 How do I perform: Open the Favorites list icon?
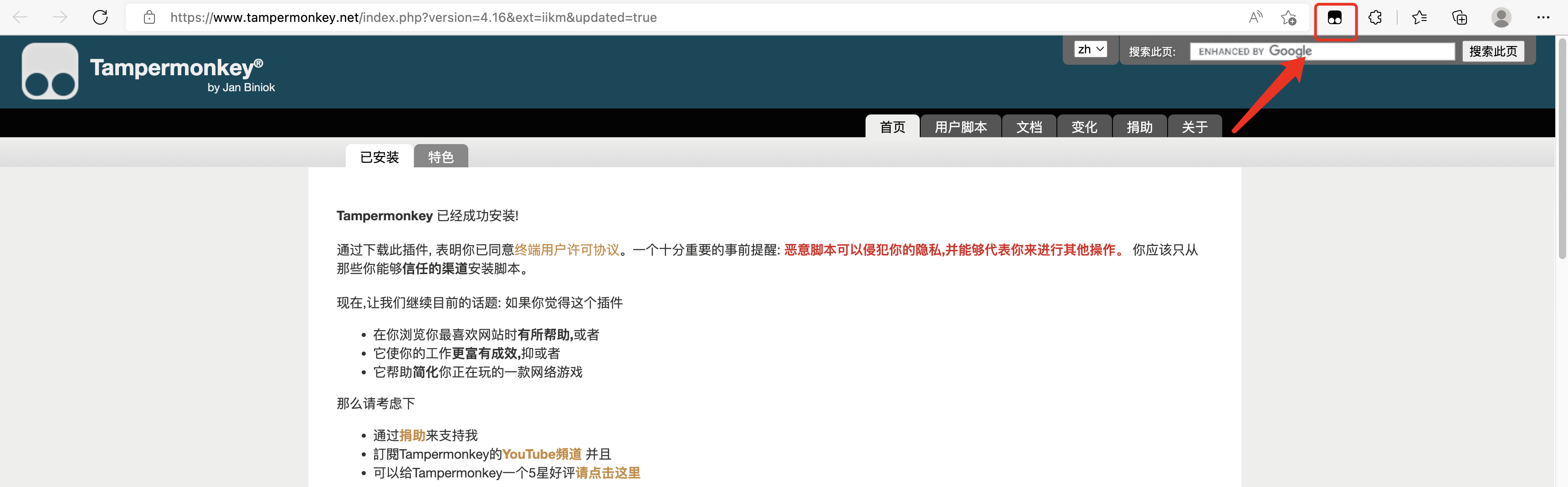pos(1419,18)
